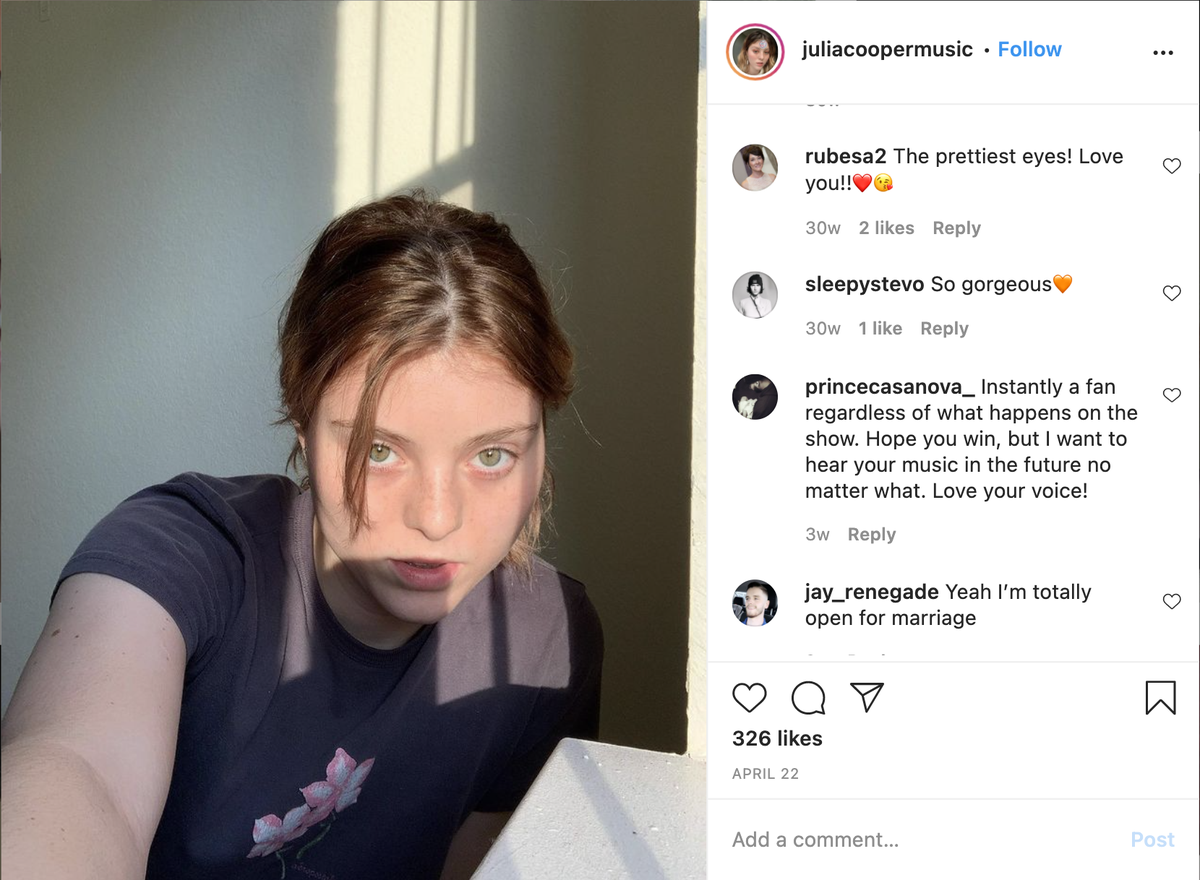Open the three-dot more options menu
Viewport: 1200px width, 880px height.
tap(1163, 53)
